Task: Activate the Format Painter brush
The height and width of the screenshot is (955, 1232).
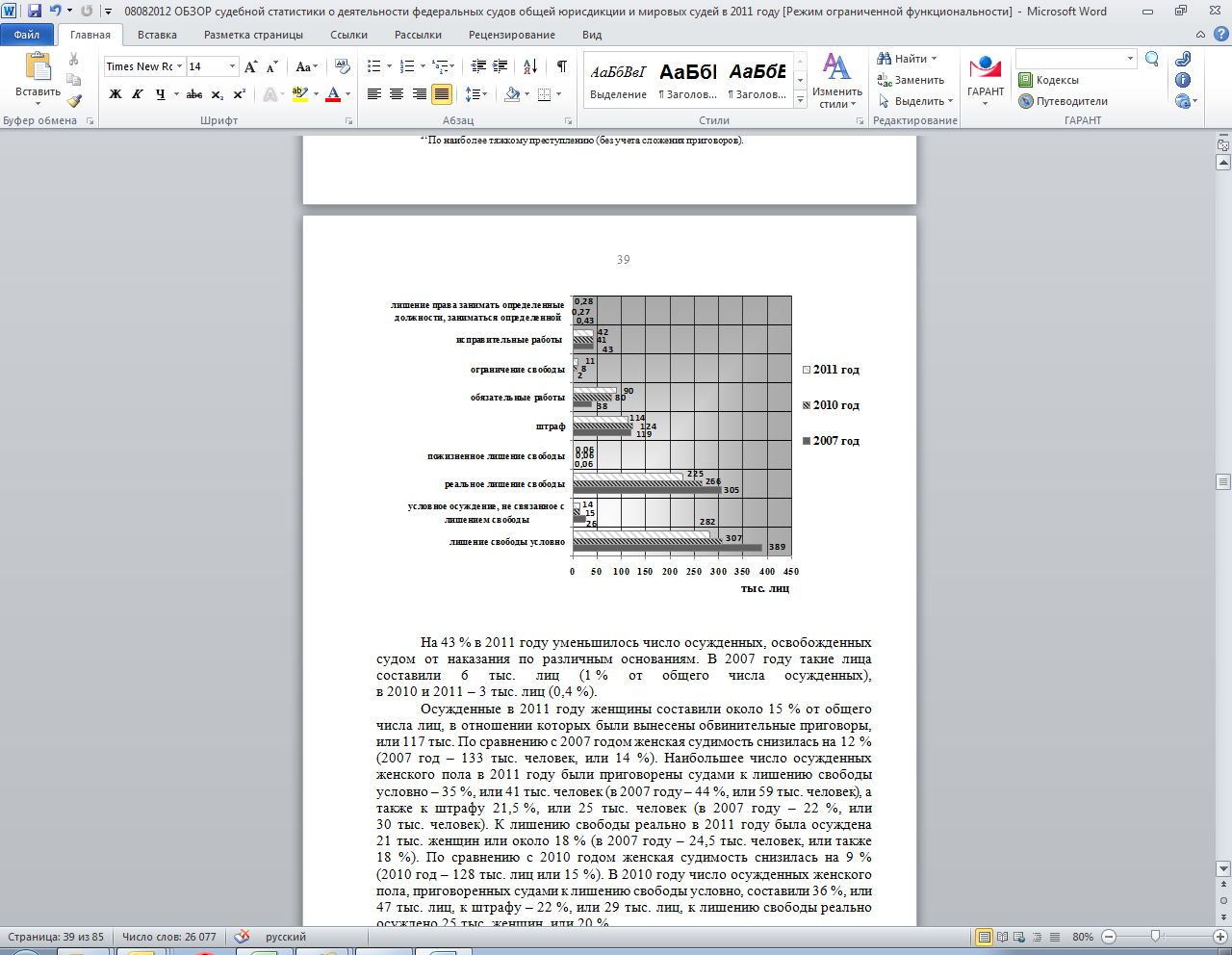Action: point(74,100)
